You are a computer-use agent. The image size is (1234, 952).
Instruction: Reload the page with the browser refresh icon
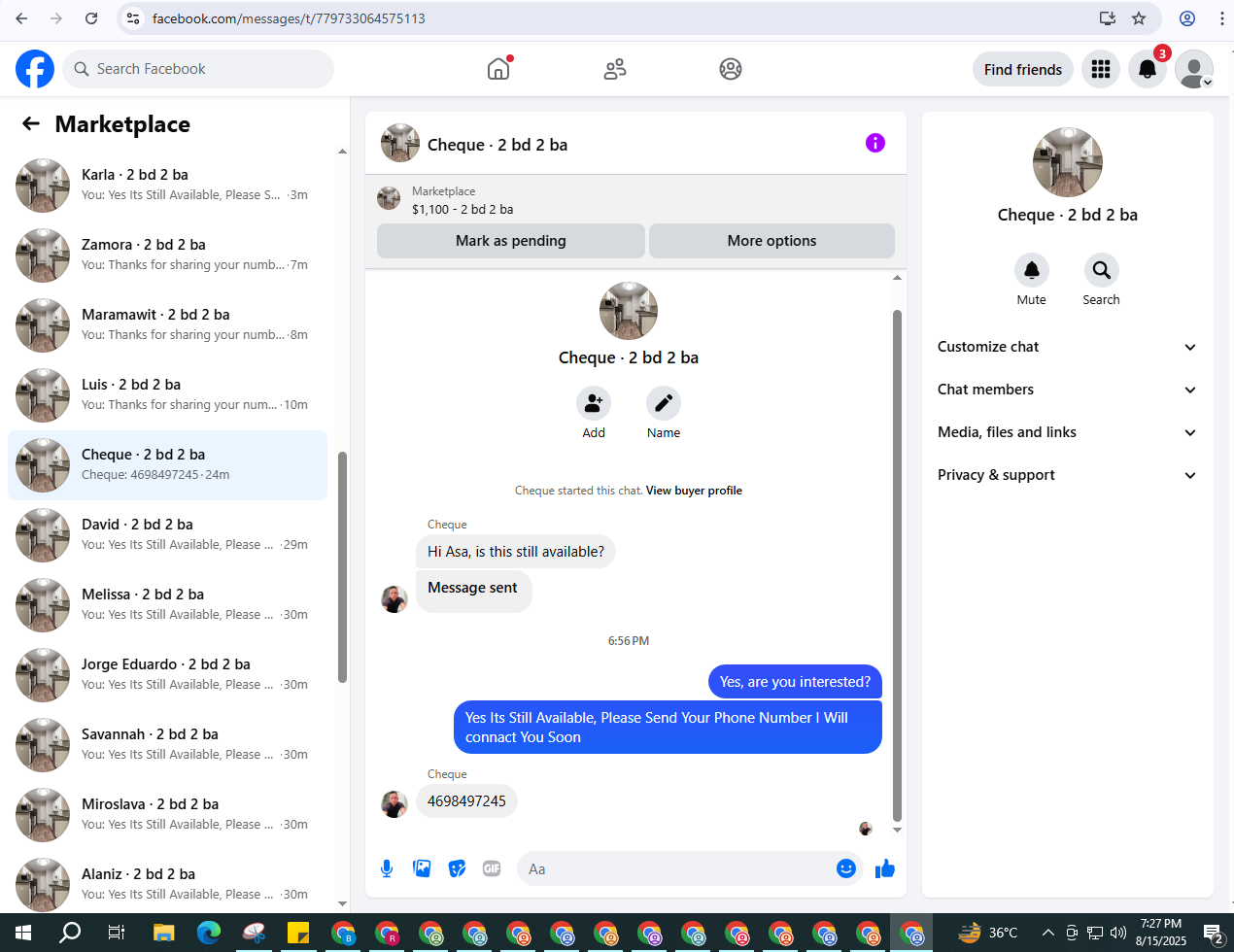(x=91, y=18)
